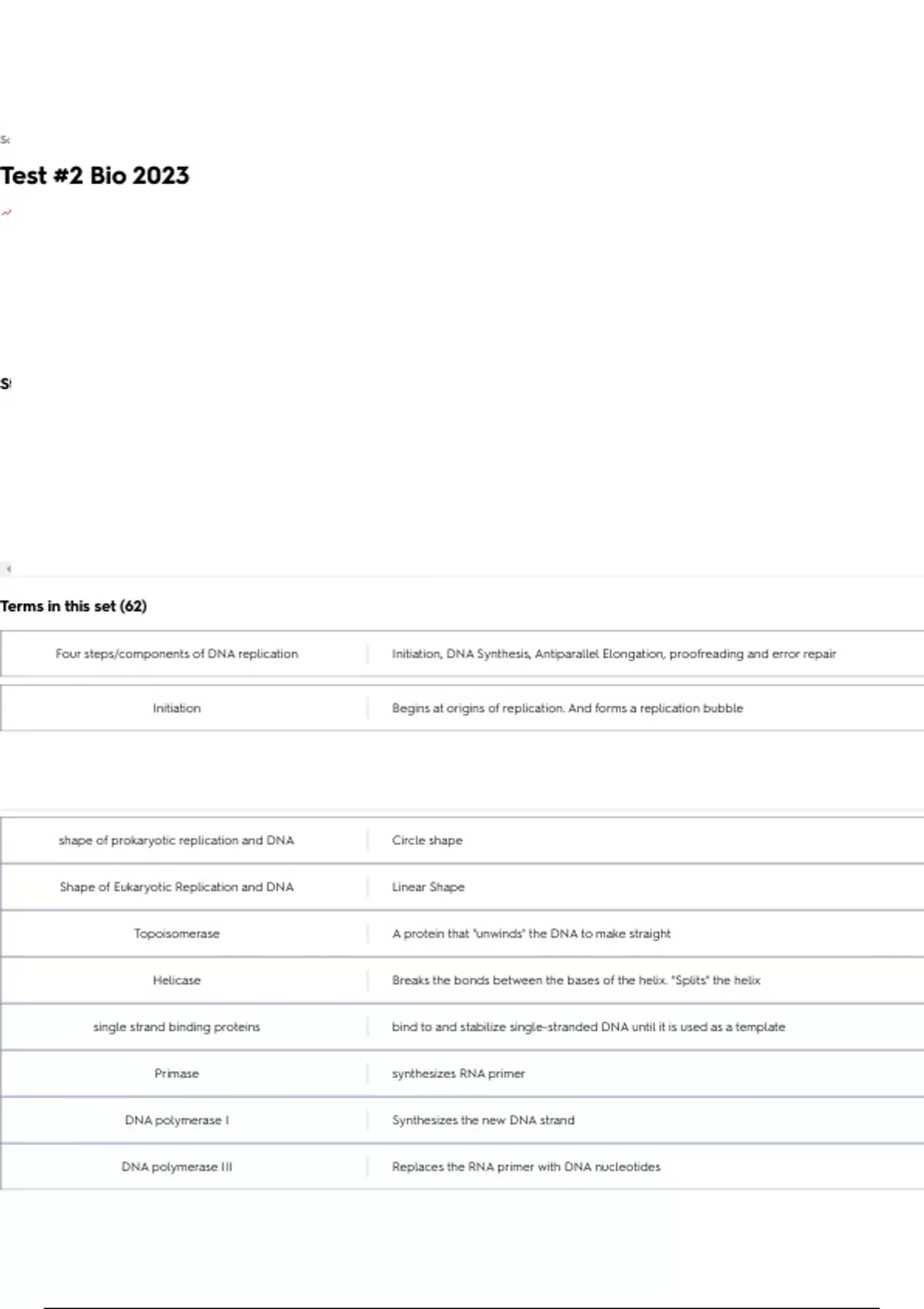
Task: Click the 'synthesizes RNA primer' definition
Action: click(458, 1073)
